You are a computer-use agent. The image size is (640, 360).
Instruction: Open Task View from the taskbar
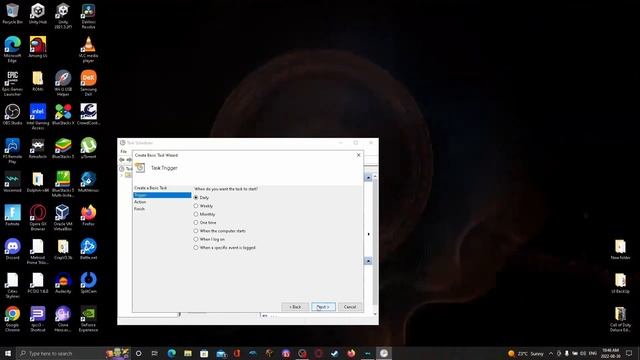155,353
